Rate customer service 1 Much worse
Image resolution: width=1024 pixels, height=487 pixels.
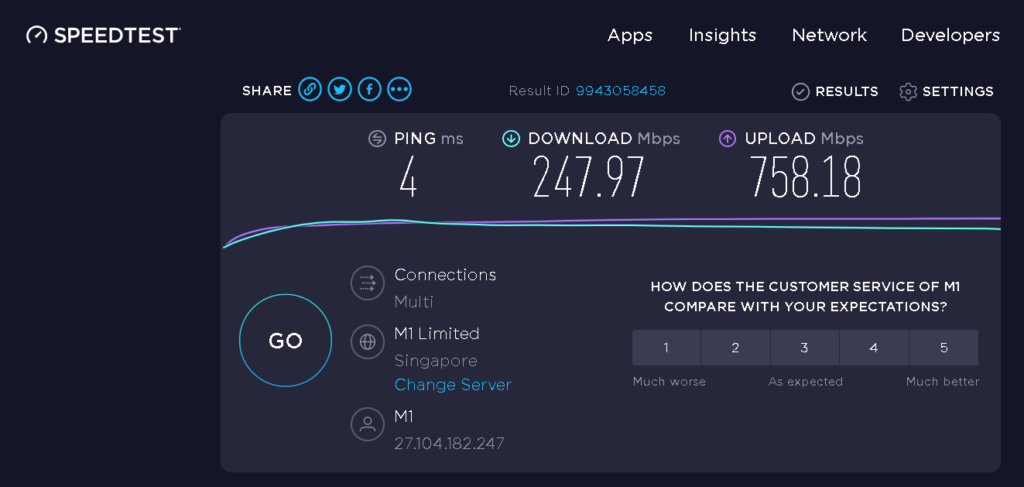point(666,348)
